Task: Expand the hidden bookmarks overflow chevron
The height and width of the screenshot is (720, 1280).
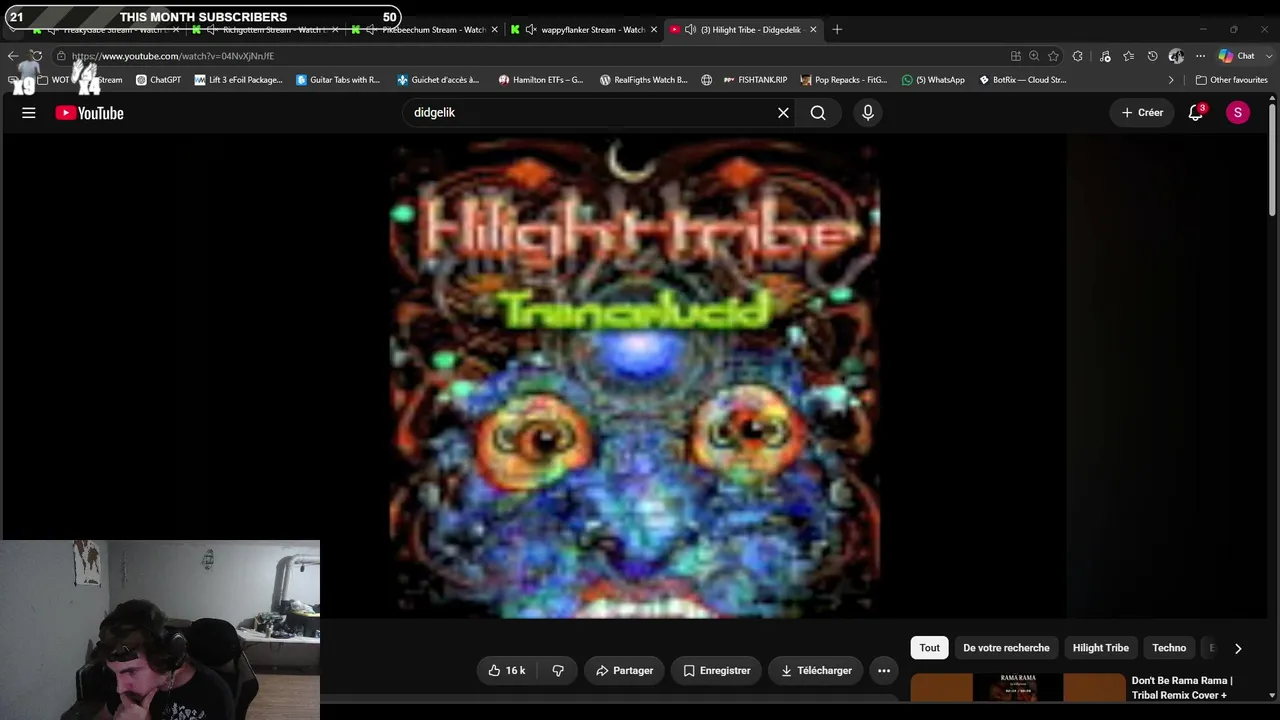Action: pos(1171,80)
